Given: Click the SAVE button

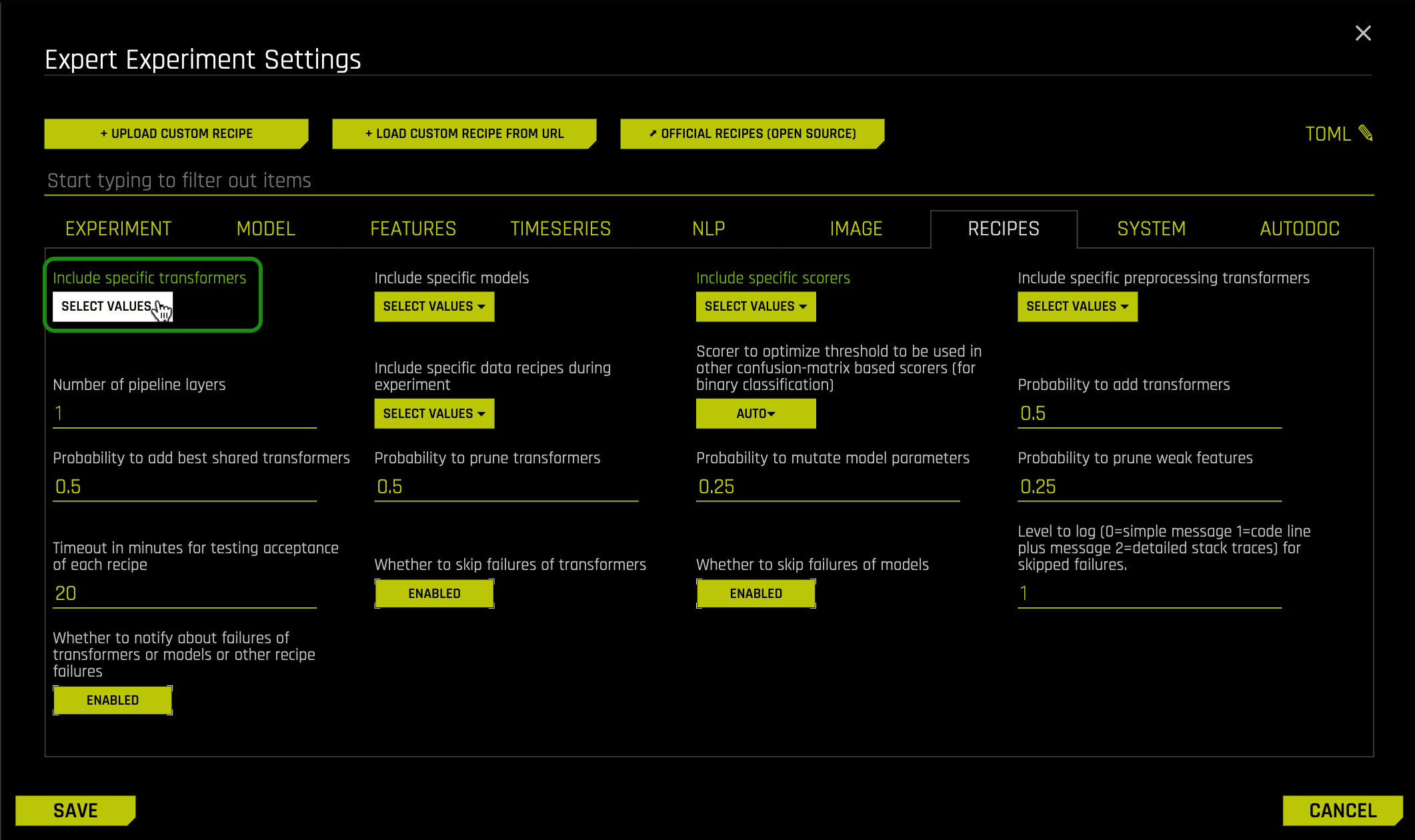Looking at the screenshot, I should [77, 811].
